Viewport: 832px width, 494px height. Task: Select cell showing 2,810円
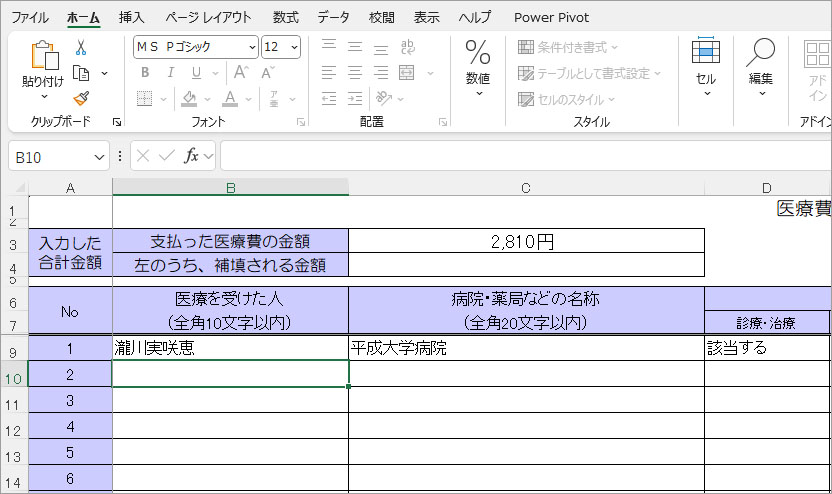coord(526,241)
